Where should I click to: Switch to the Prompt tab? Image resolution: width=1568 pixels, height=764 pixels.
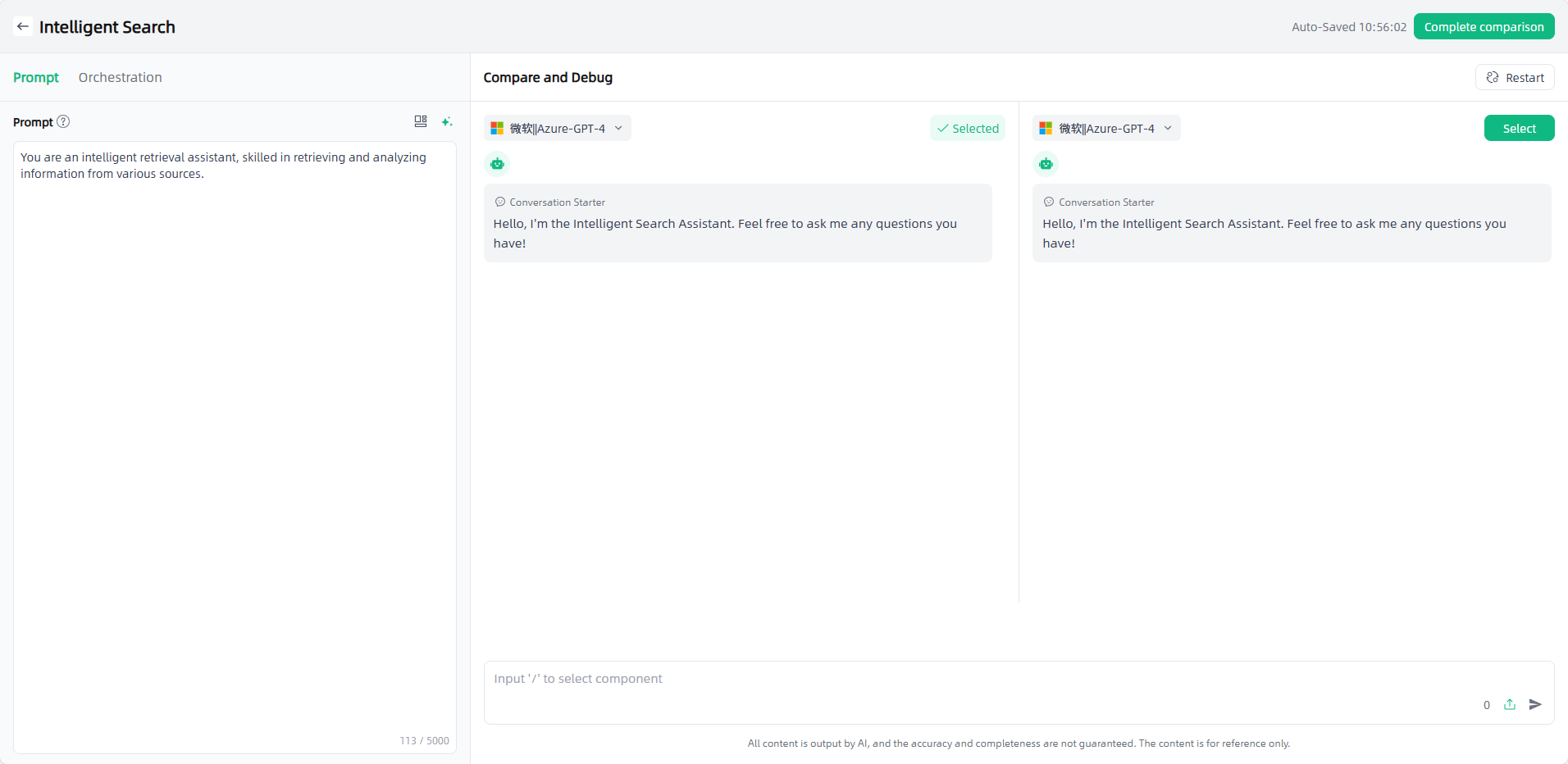pos(36,78)
